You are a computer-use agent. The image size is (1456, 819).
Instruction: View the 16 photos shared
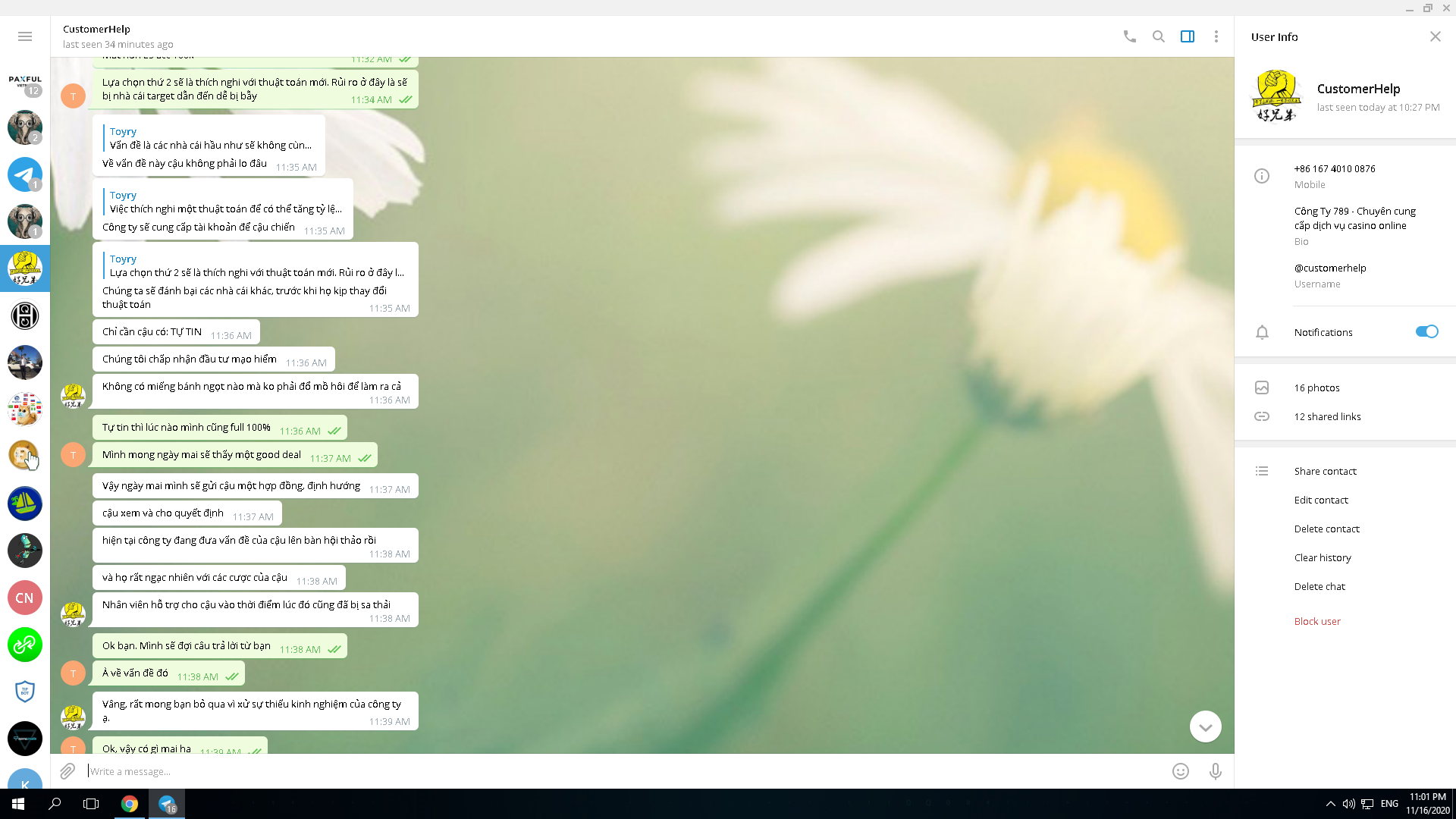pos(1316,388)
